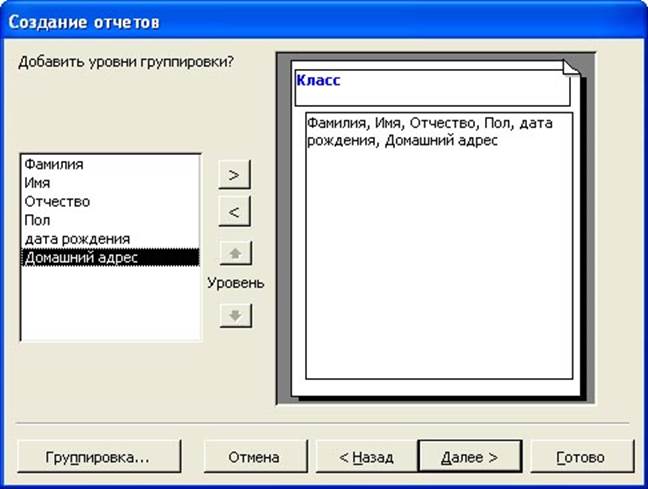Viewport: 648px width, 489px height.
Task: Select Имя in field list
Action: pos(110,183)
